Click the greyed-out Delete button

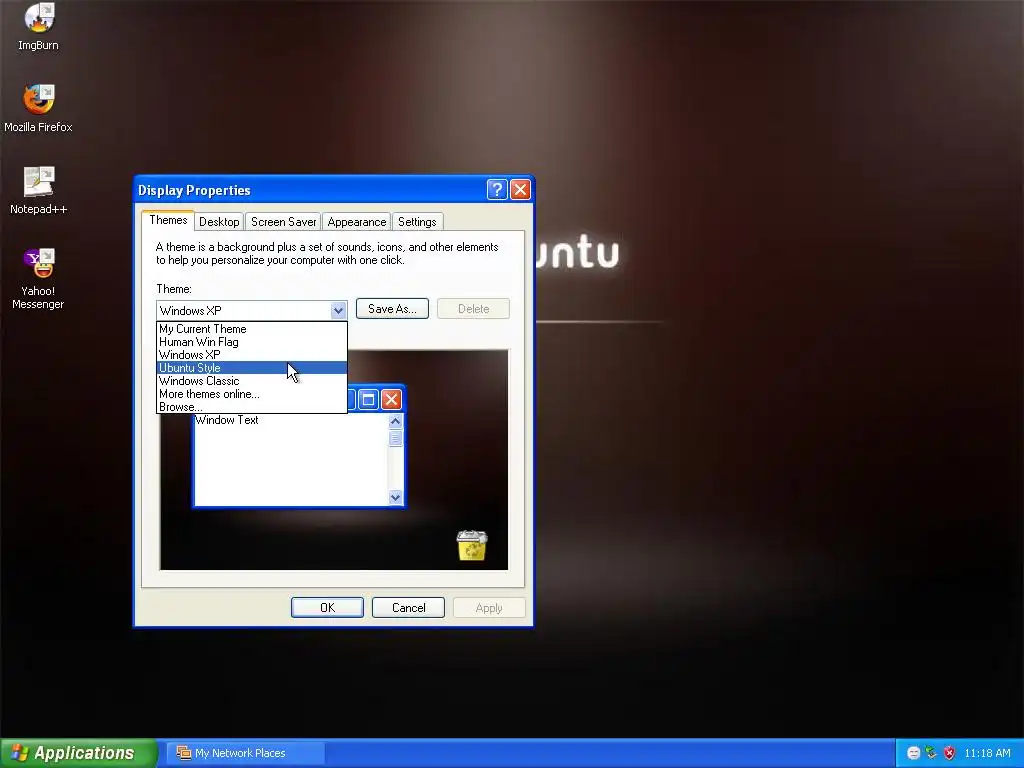pyautogui.click(x=473, y=309)
